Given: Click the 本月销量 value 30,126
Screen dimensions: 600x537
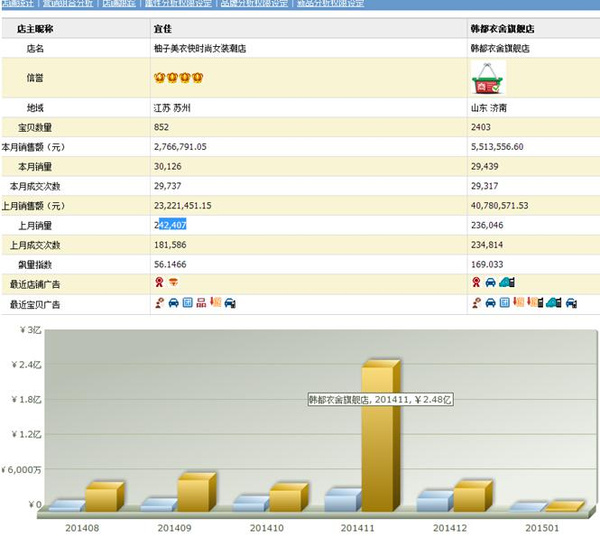Looking at the screenshot, I should pos(168,166).
